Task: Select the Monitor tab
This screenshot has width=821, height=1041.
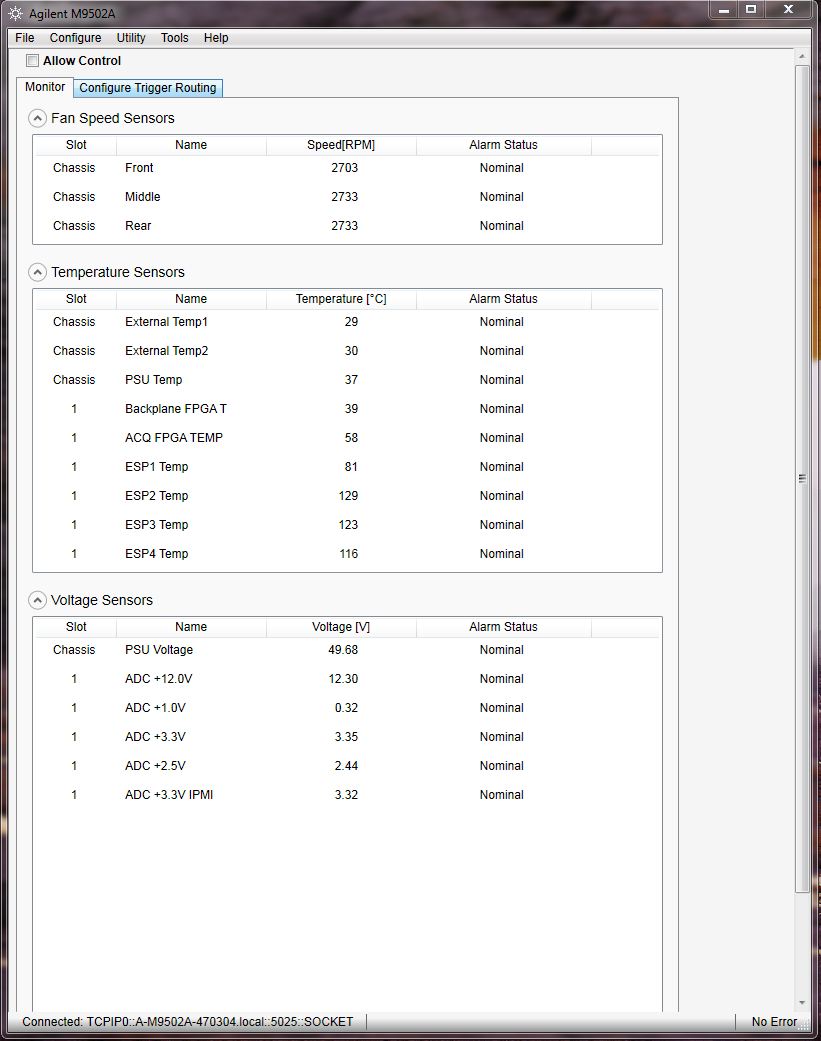Action: (x=45, y=87)
